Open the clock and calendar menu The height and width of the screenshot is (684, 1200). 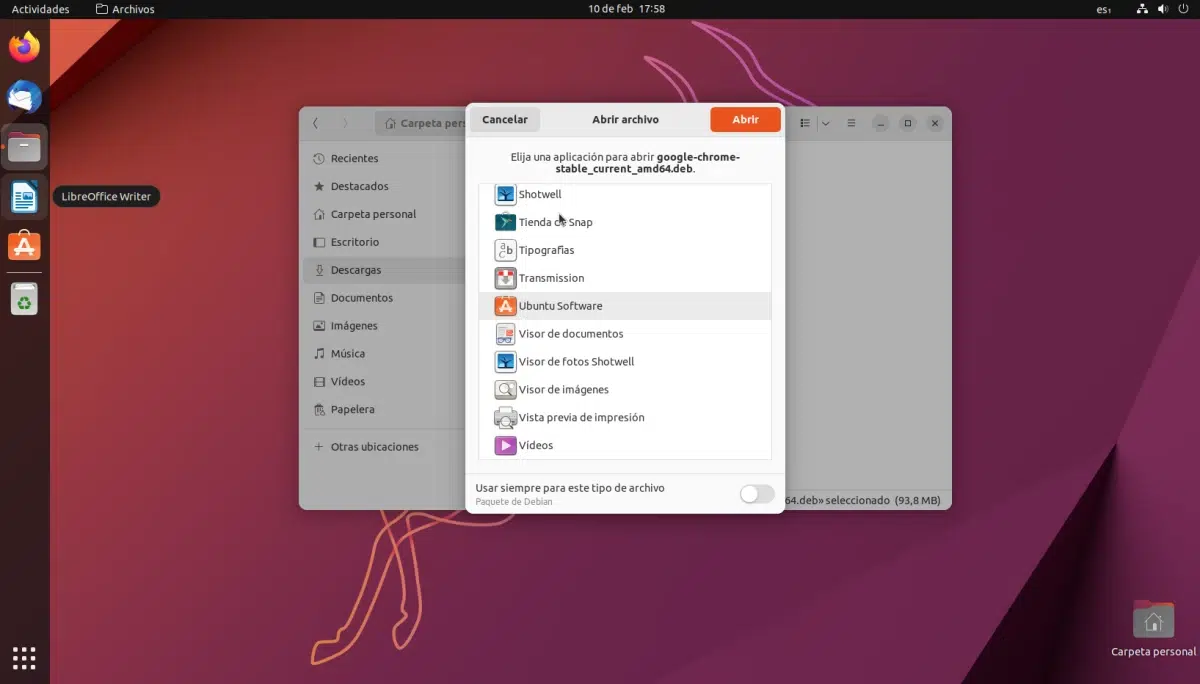point(627,9)
